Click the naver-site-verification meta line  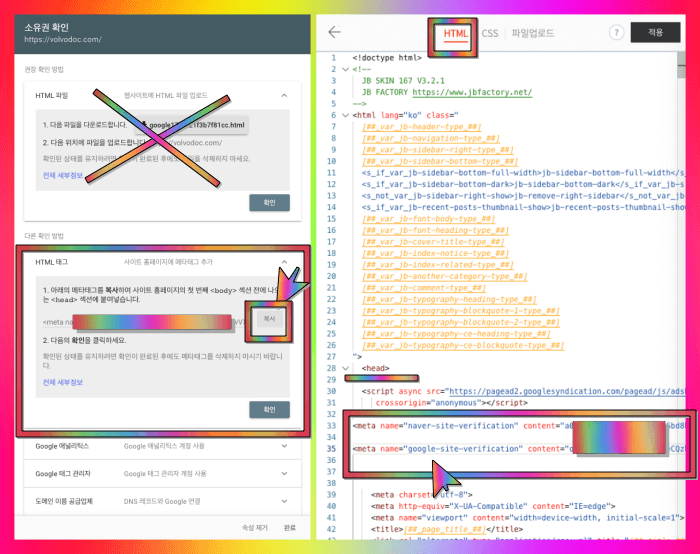pyautogui.click(x=519, y=426)
